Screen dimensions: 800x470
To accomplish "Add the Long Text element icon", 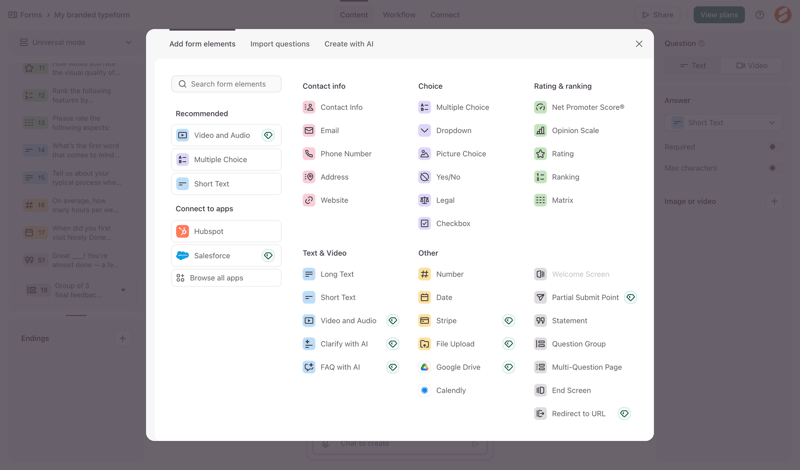I will click(x=309, y=274).
